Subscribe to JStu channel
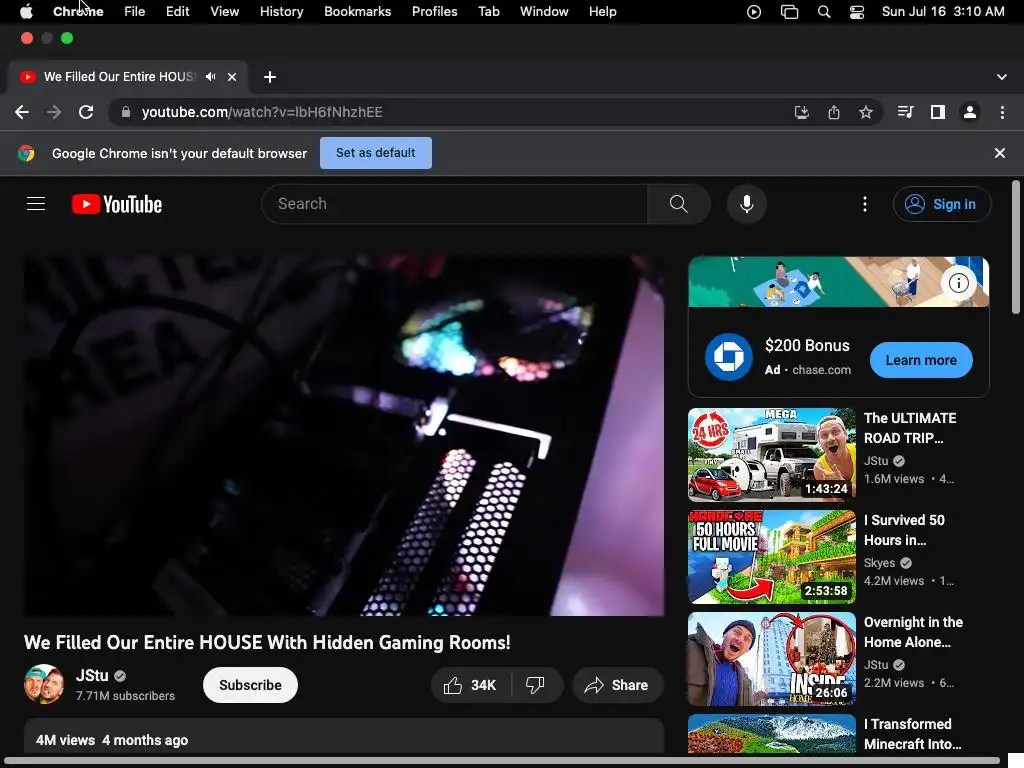 pyautogui.click(x=250, y=685)
